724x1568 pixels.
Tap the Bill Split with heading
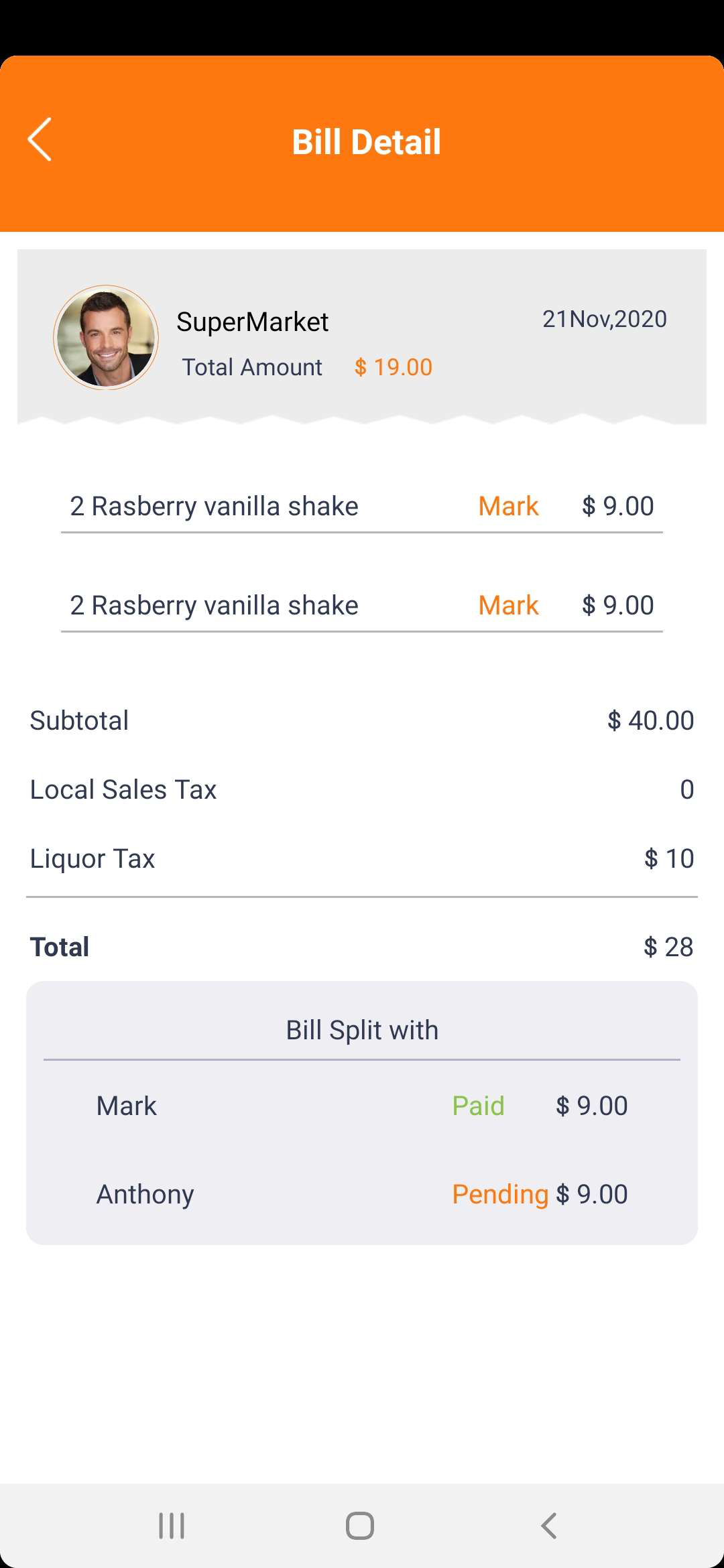(x=362, y=1030)
